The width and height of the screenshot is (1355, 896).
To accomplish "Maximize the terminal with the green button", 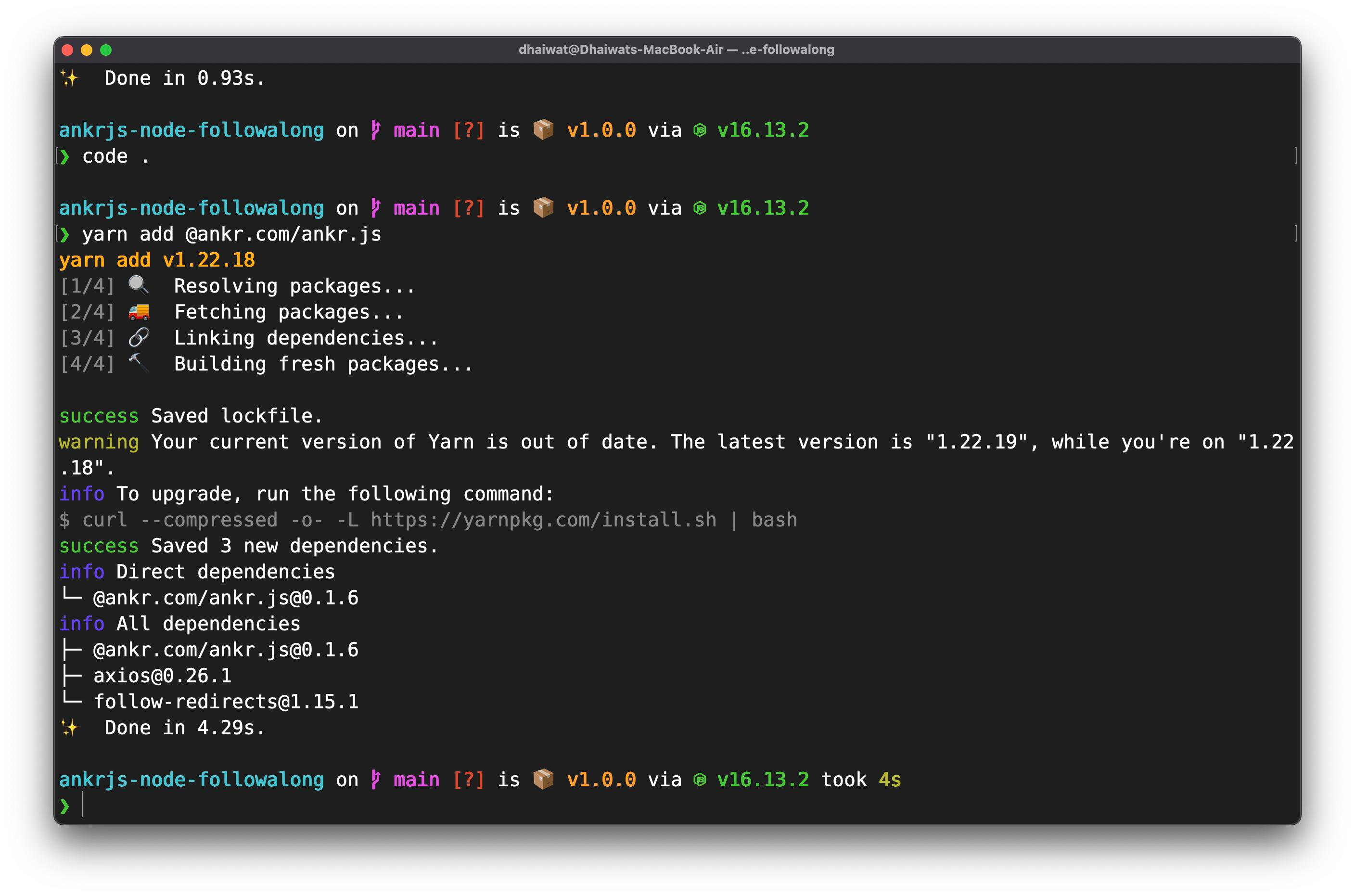I will (x=106, y=50).
